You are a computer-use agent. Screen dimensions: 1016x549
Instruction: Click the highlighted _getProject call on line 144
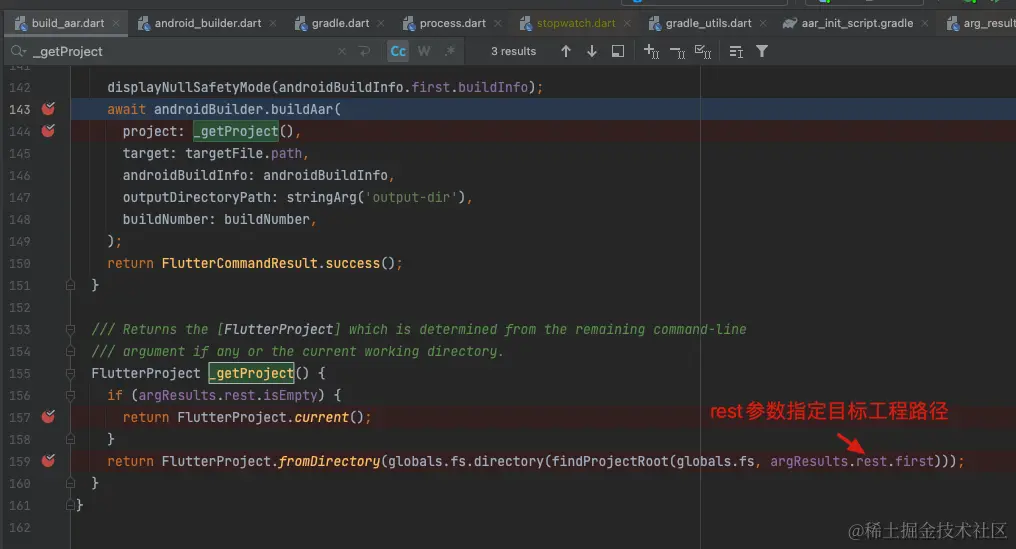coord(236,131)
